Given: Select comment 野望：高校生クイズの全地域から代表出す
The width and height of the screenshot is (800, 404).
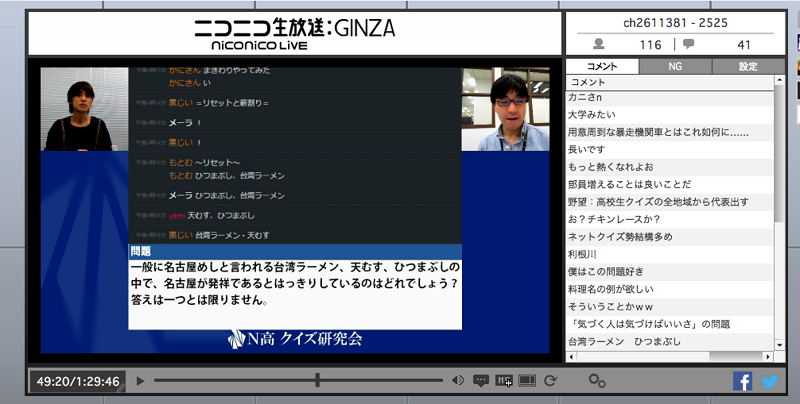Looking at the screenshot, I should point(670,202).
